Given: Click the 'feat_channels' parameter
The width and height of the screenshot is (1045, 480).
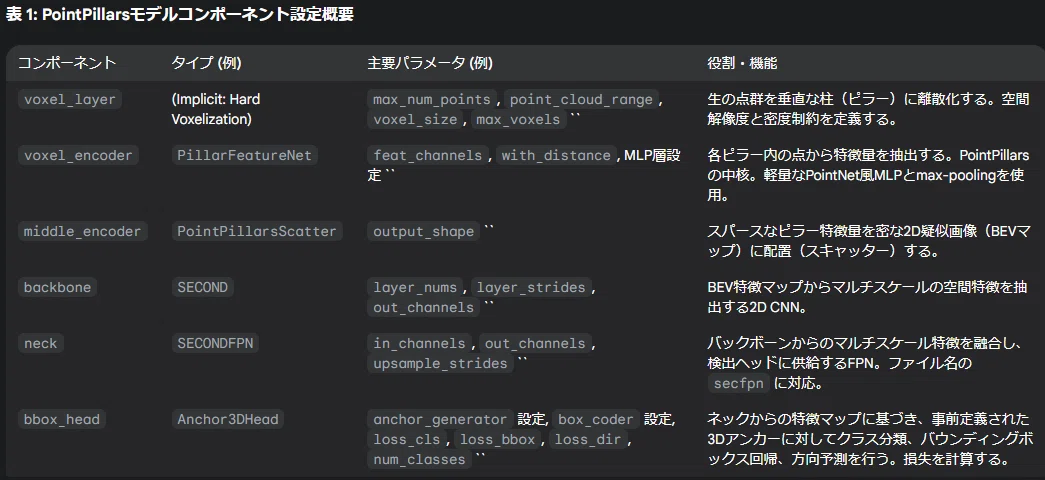Looking at the screenshot, I should pos(427,155).
